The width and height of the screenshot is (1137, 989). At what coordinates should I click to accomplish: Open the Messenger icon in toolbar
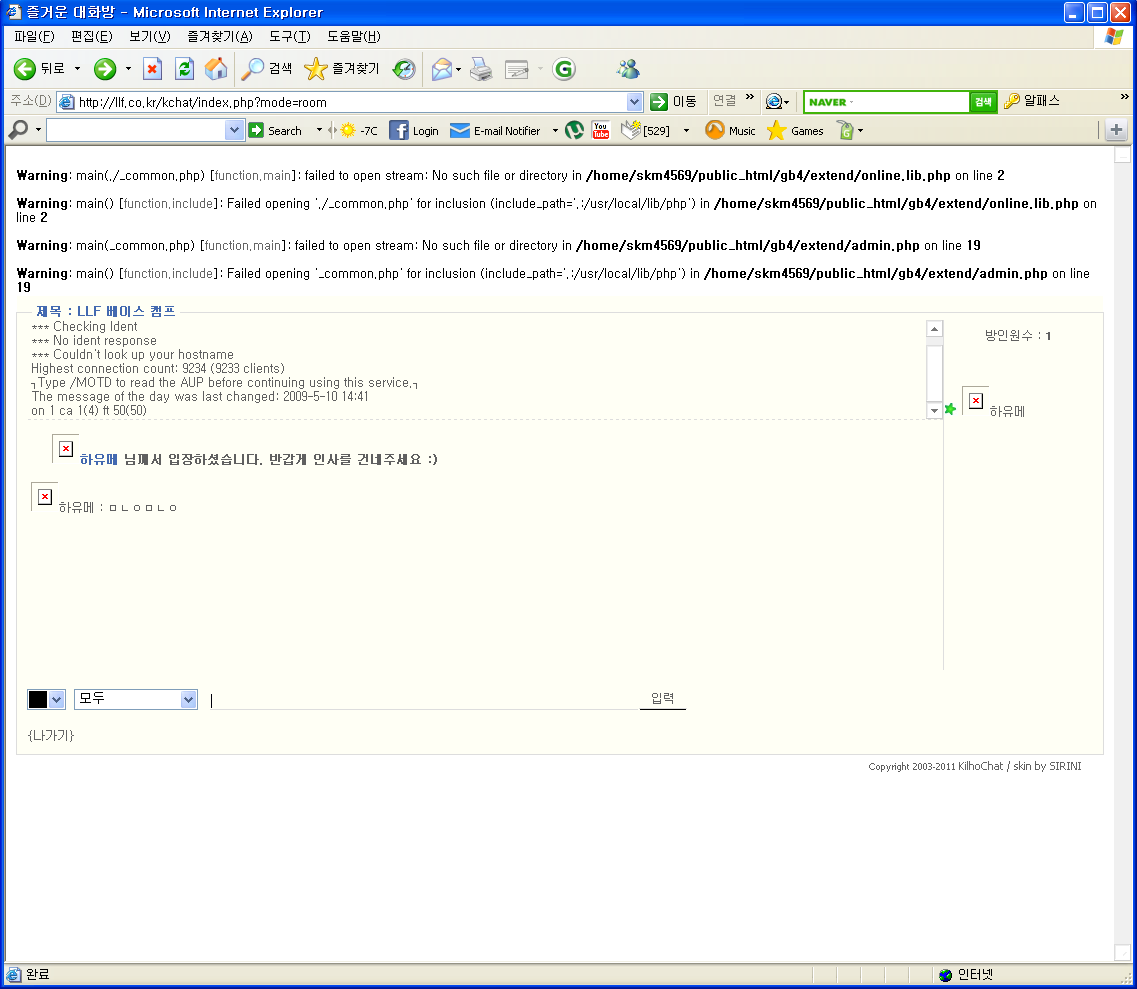point(628,69)
